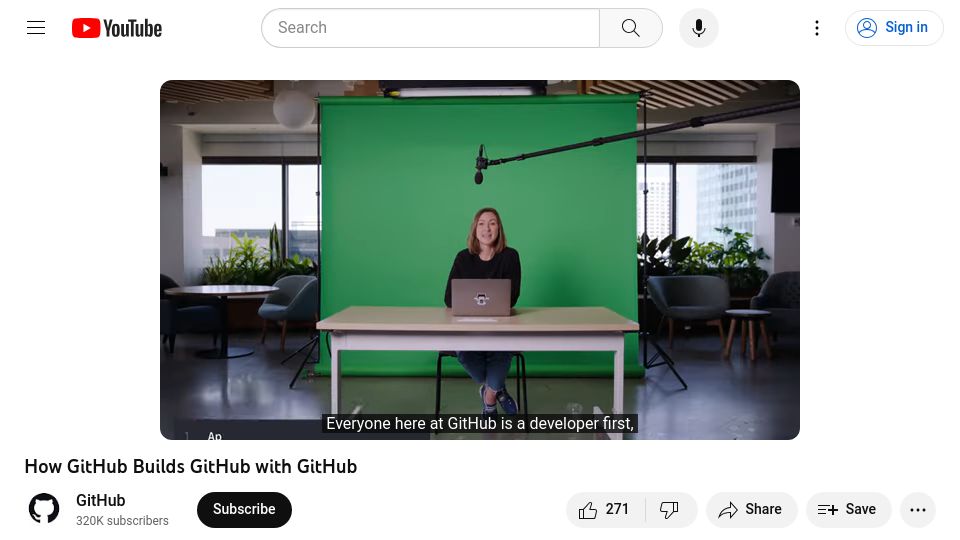Open the GitHub channel avatar
Image resolution: width=960 pixels, height=540 pixels.
tap(44, 509)
